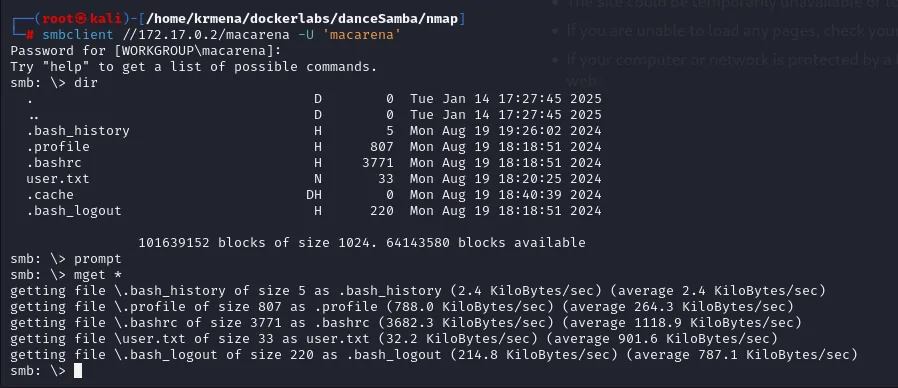The width and height of the screenshot is (898, 388).
Task: Select .profile in the directory listing
Action: tap(58, 147)
